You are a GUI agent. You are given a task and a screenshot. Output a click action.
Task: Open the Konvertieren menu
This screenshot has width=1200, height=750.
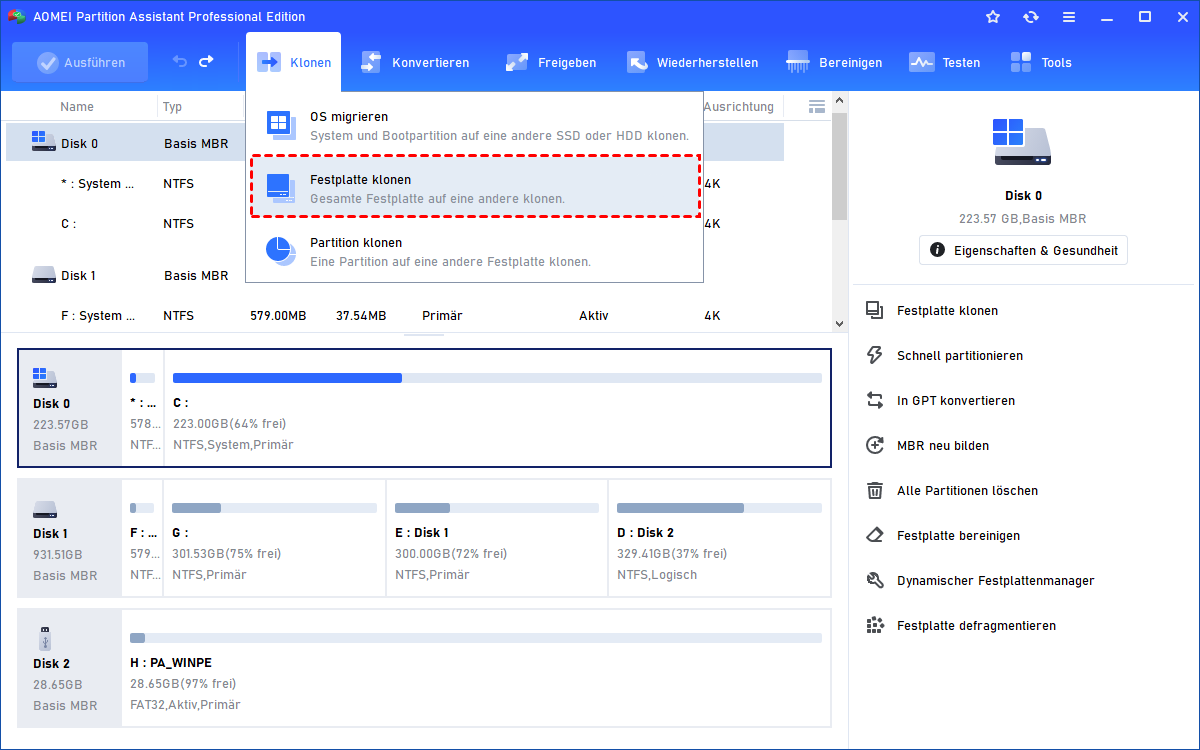click(x=415, y=62)
